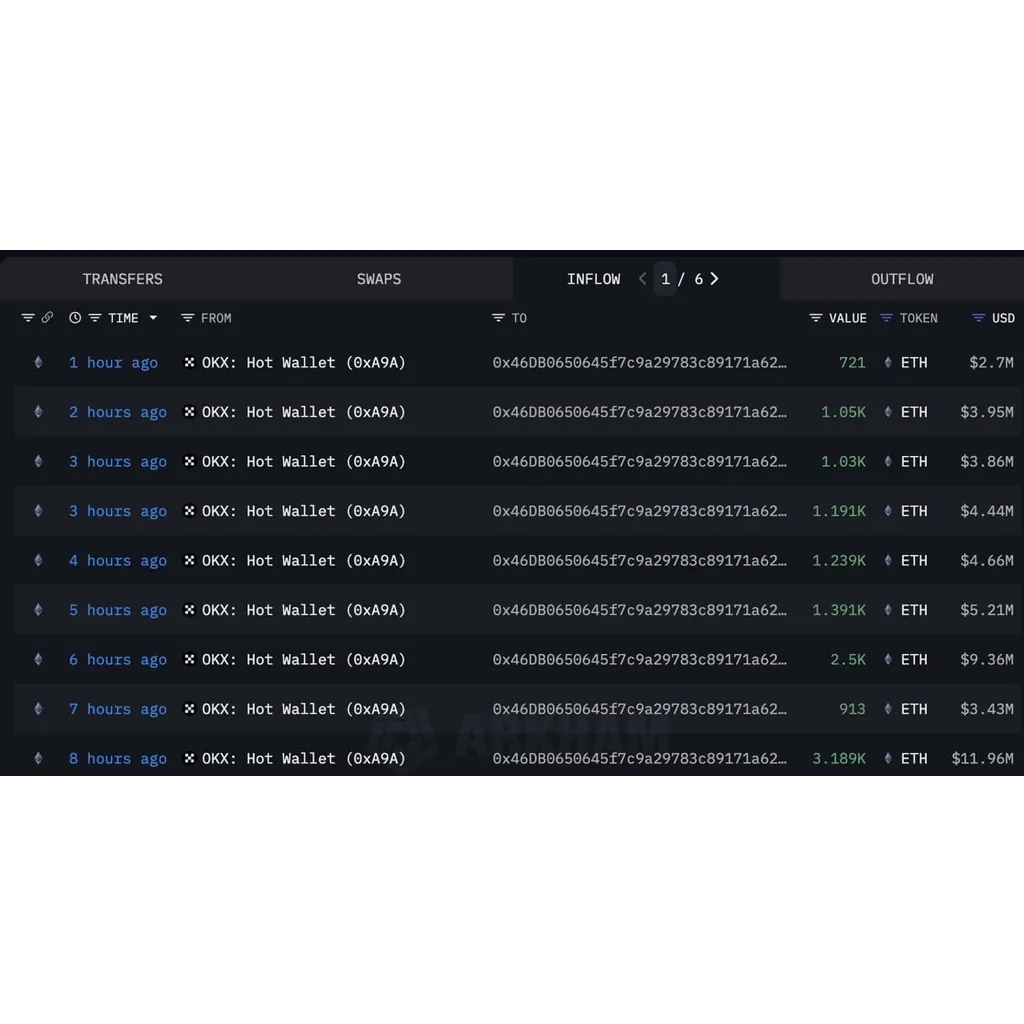This screenshot has height=1024, width=1024.
Task: Click the $4.44M USD amount
Action: point(987,511)
